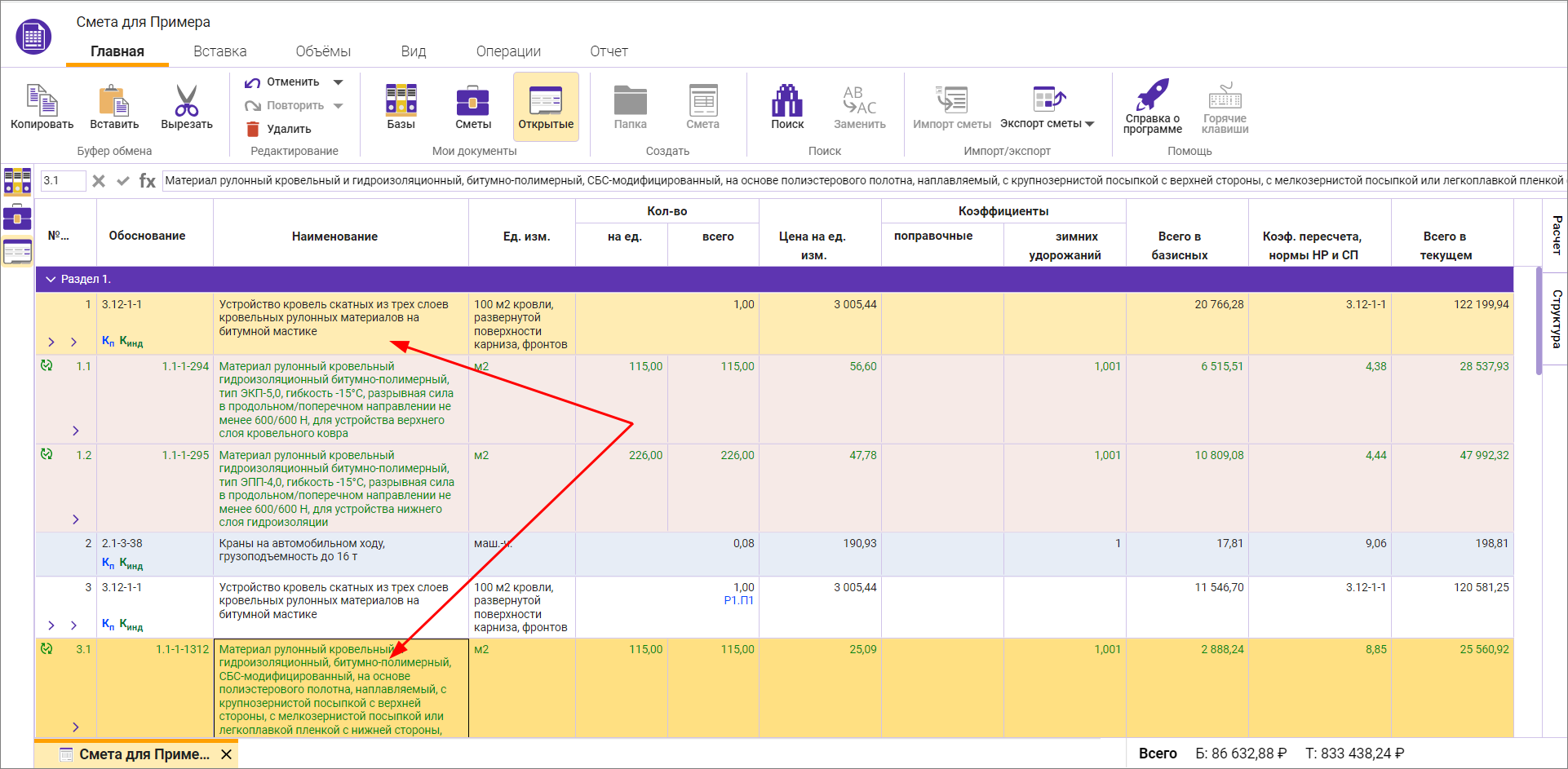Collapse the Раздел 1 section
Image resolution: width=1568 pixels, height=769 pixels.
(51, 279)
